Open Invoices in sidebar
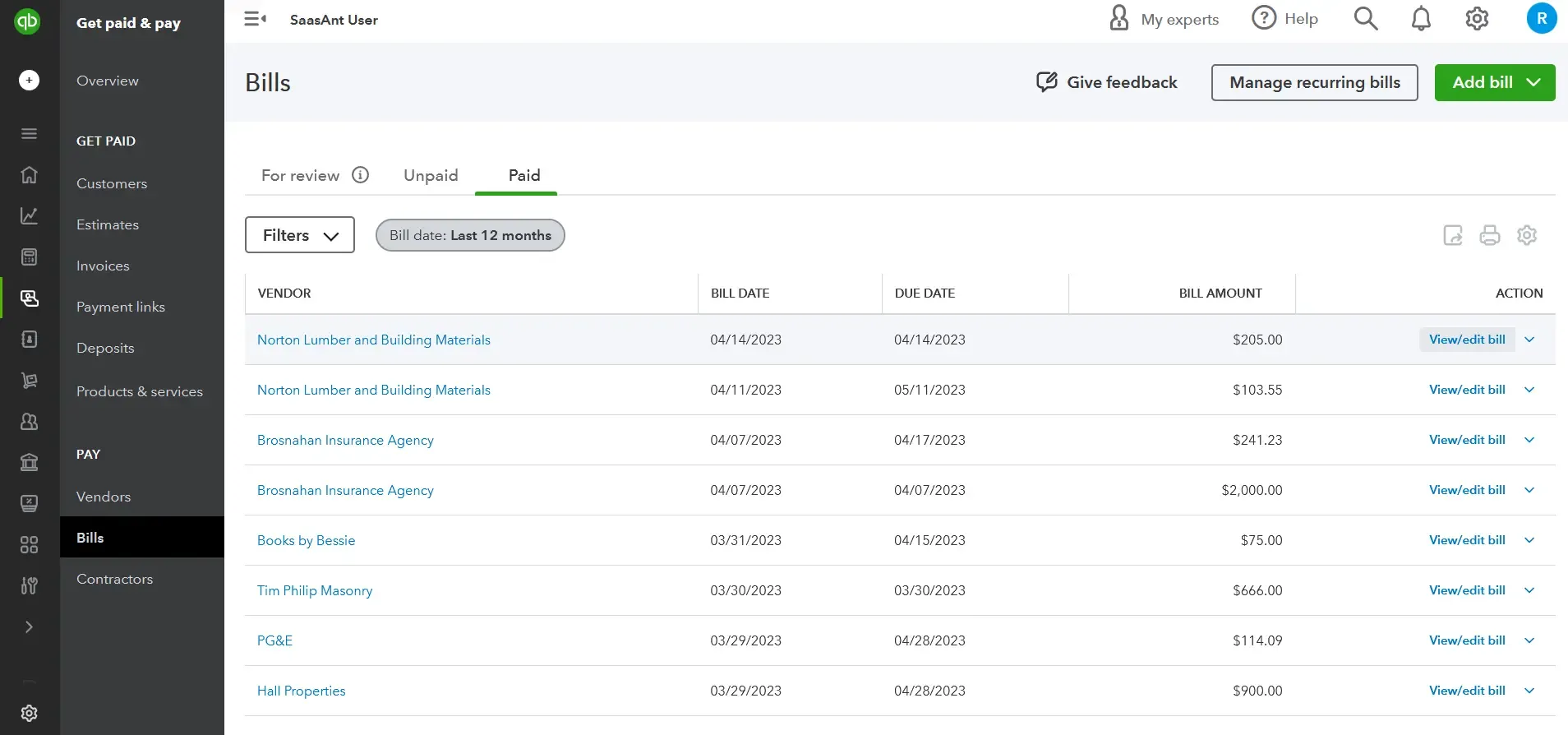 [x=103, y=266]
